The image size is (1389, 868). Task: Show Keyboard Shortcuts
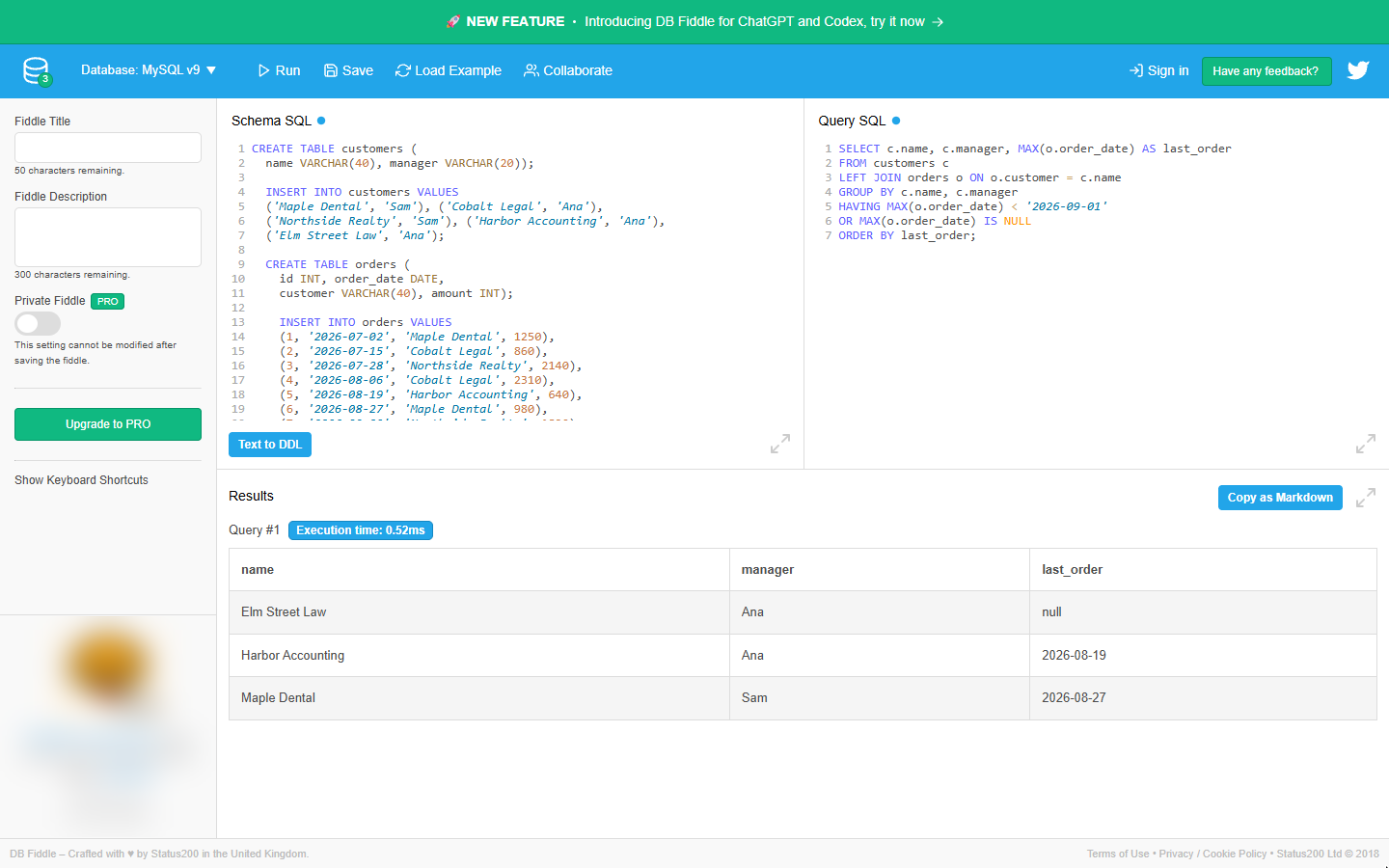point(81,480)
